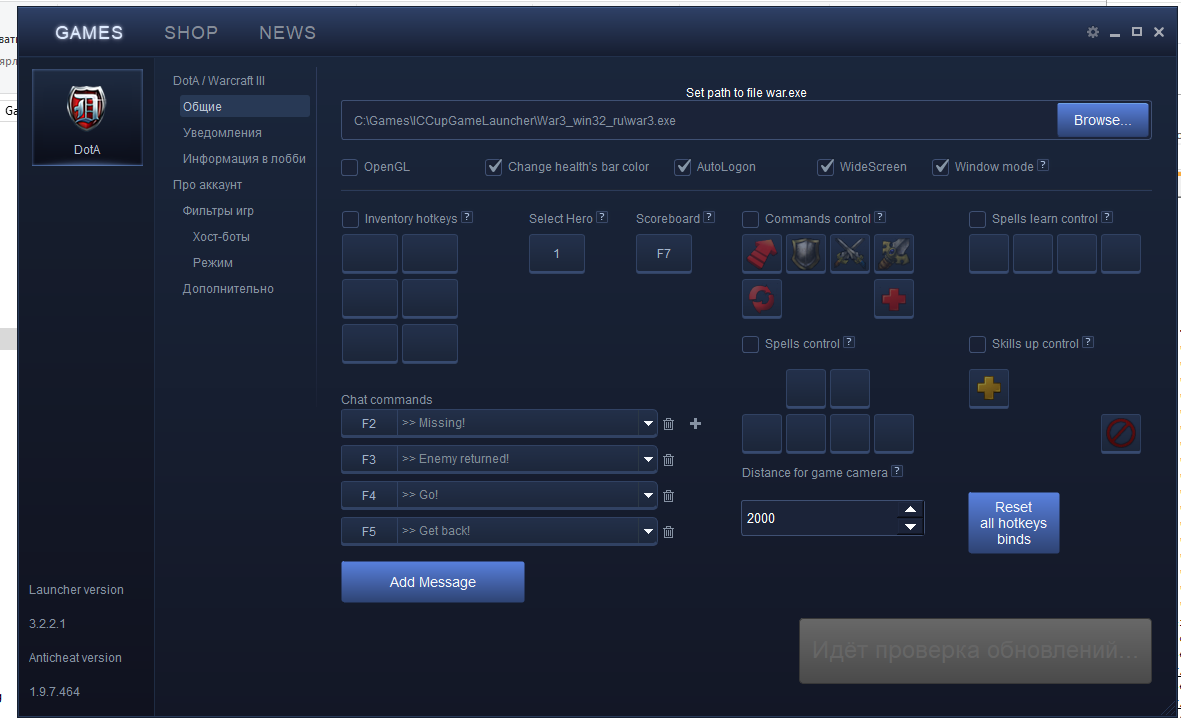Open Про аккаунт section
The height and width of the screenshot is (718, 1181).
click(x=207, y=185)
